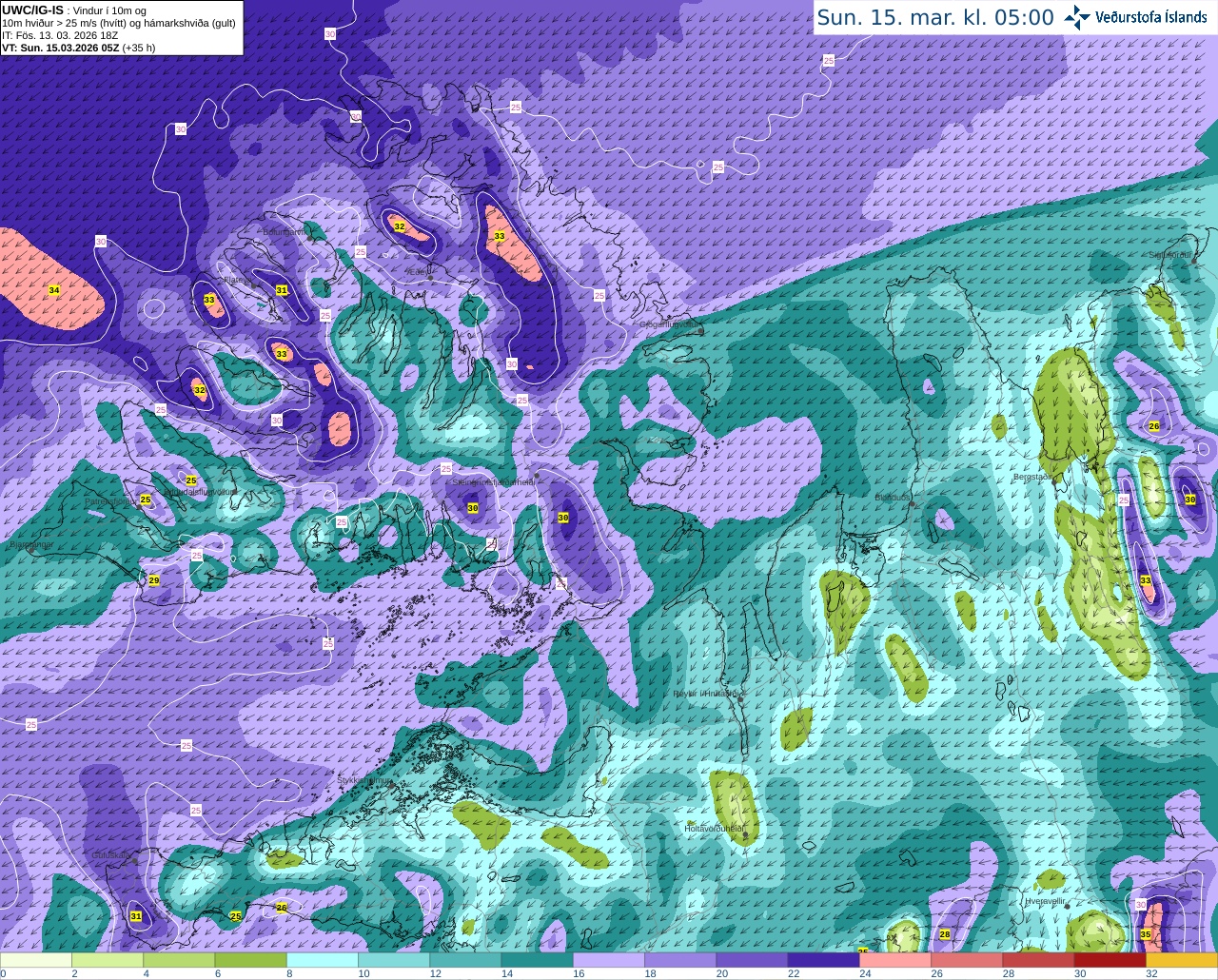Click the Bjargtangar station label
Image resolution: width=1218 pixels, height=980 pixels.
(x=31, y=545)
